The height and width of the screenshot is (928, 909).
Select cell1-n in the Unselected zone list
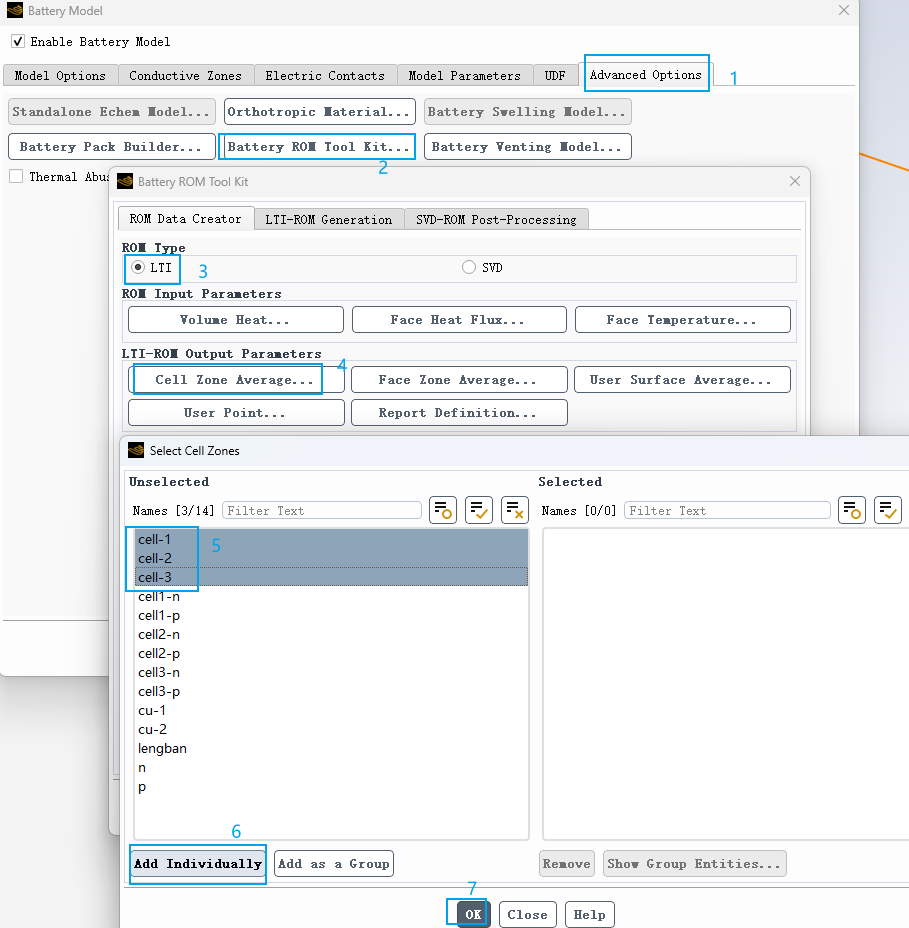click(159, 596)
